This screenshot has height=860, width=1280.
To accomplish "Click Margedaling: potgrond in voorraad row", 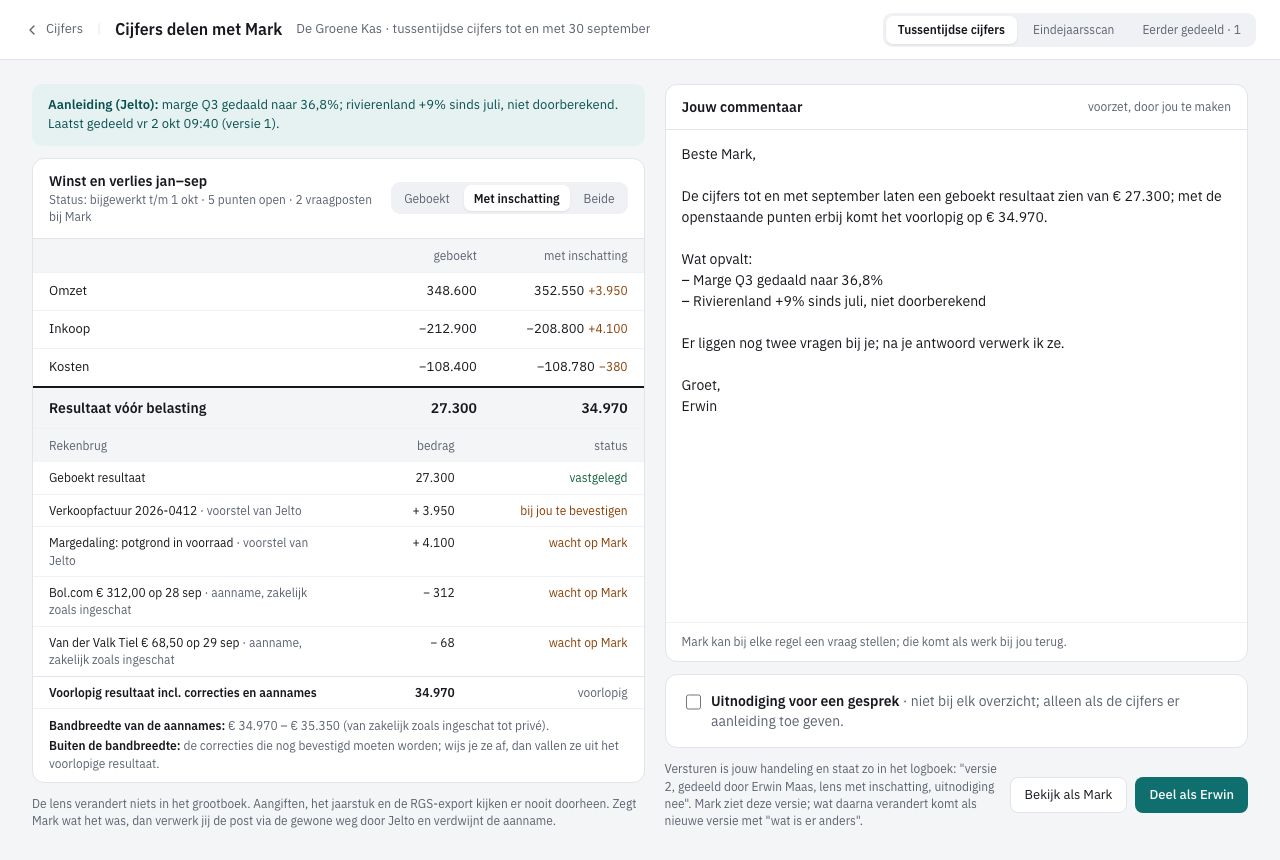I will 338,552.
